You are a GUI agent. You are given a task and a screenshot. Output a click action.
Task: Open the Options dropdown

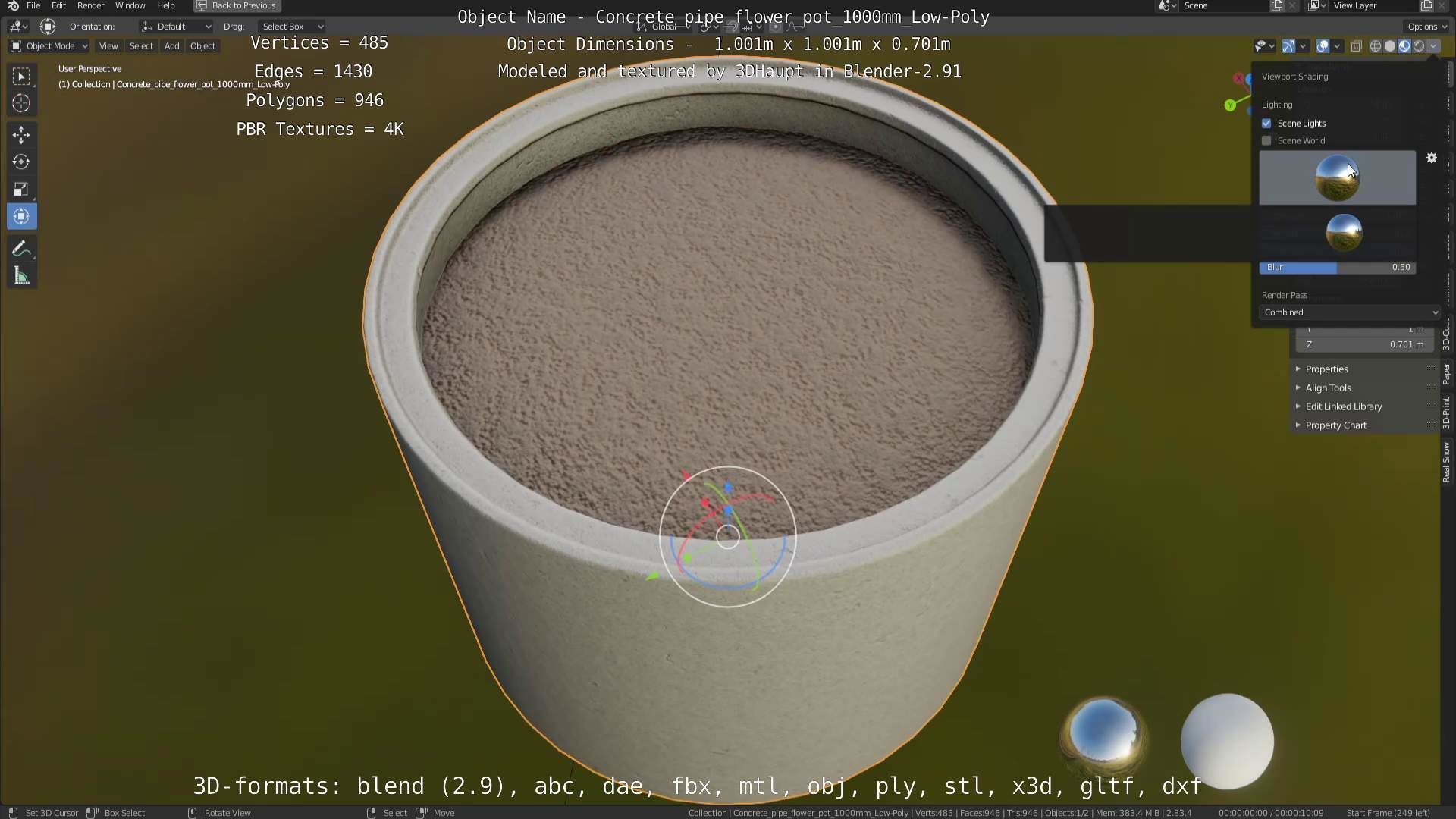pyautogui.click(x=1426, y=27)
